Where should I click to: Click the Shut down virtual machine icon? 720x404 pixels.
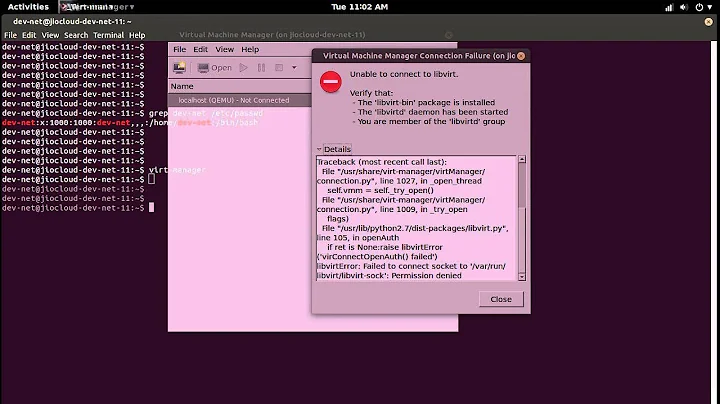pyautogui.click(x=279, y=67)
